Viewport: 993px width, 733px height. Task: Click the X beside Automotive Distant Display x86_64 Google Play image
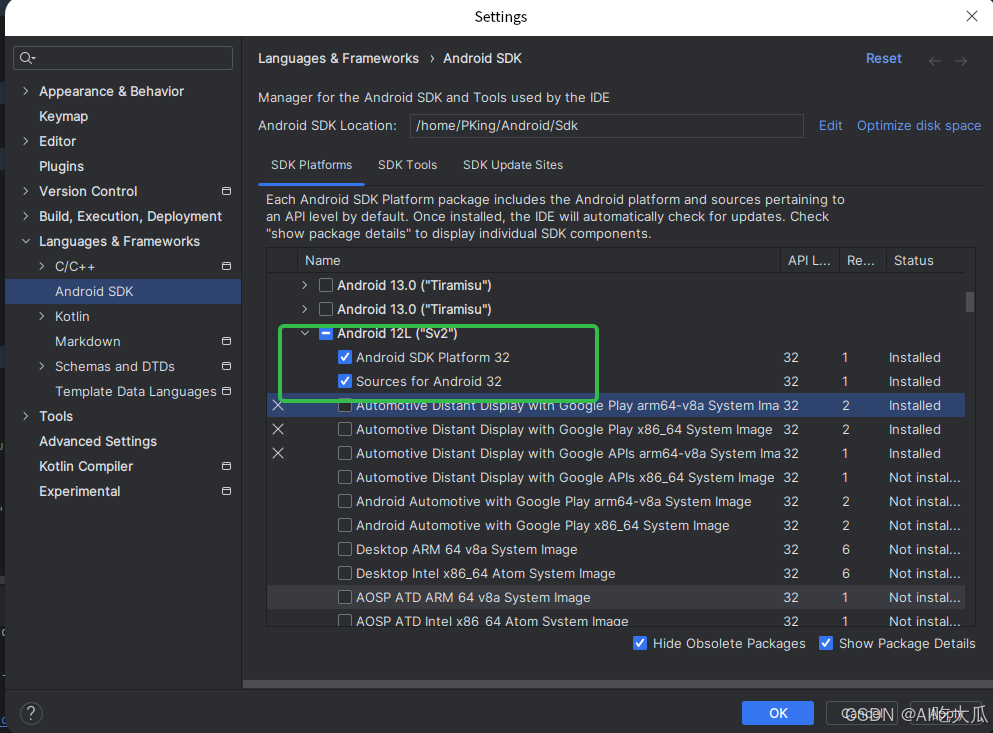point(277,429)
